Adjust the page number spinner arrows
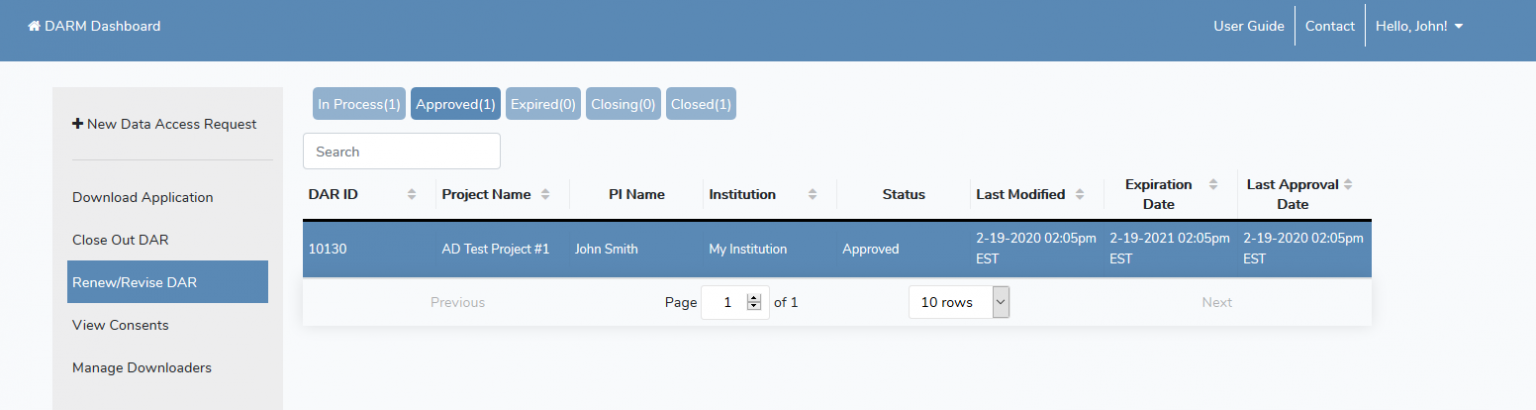Image resolution: width=1536 pixels, height=410 pixels. [x=754, y=302]
